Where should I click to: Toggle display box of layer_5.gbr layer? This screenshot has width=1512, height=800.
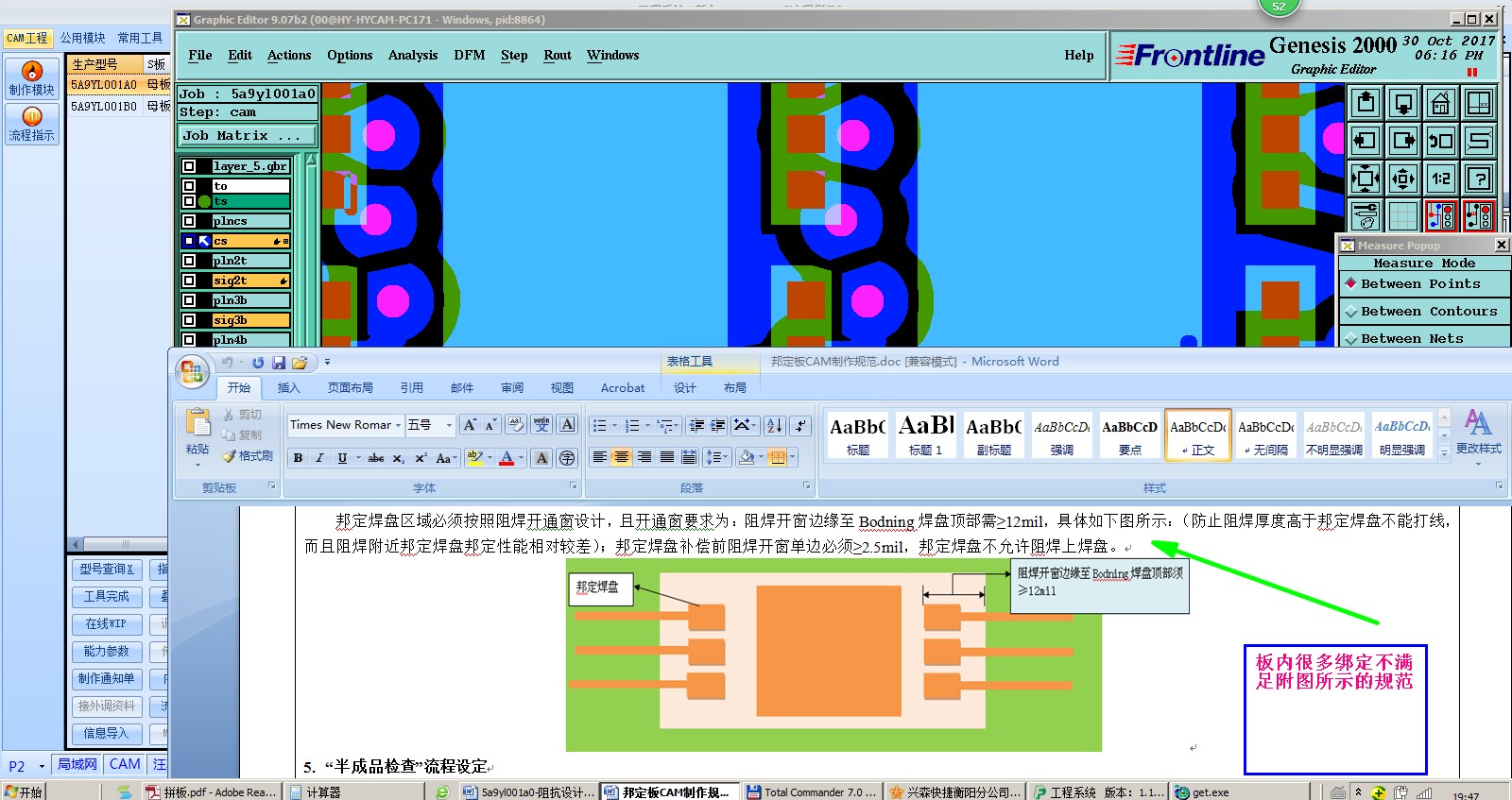(189, 166)
